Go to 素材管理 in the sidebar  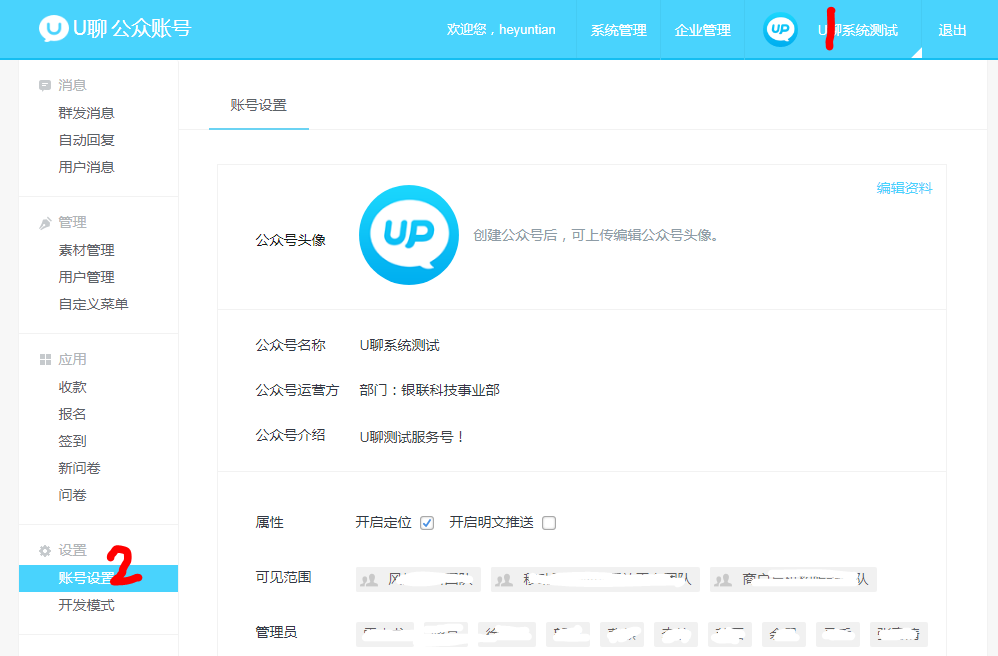(87, 251)
